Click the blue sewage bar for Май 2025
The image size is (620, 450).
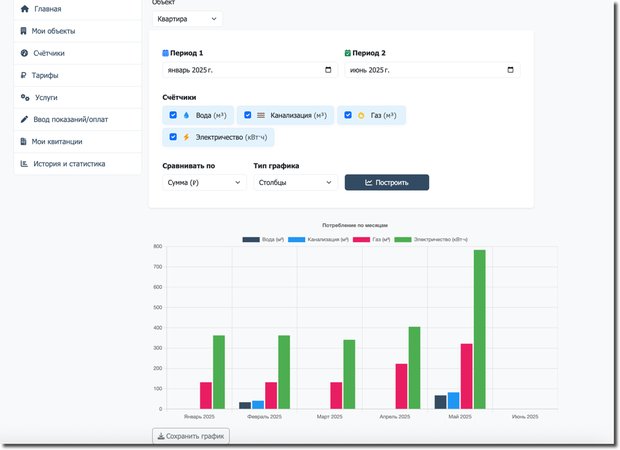coord(454,401)
